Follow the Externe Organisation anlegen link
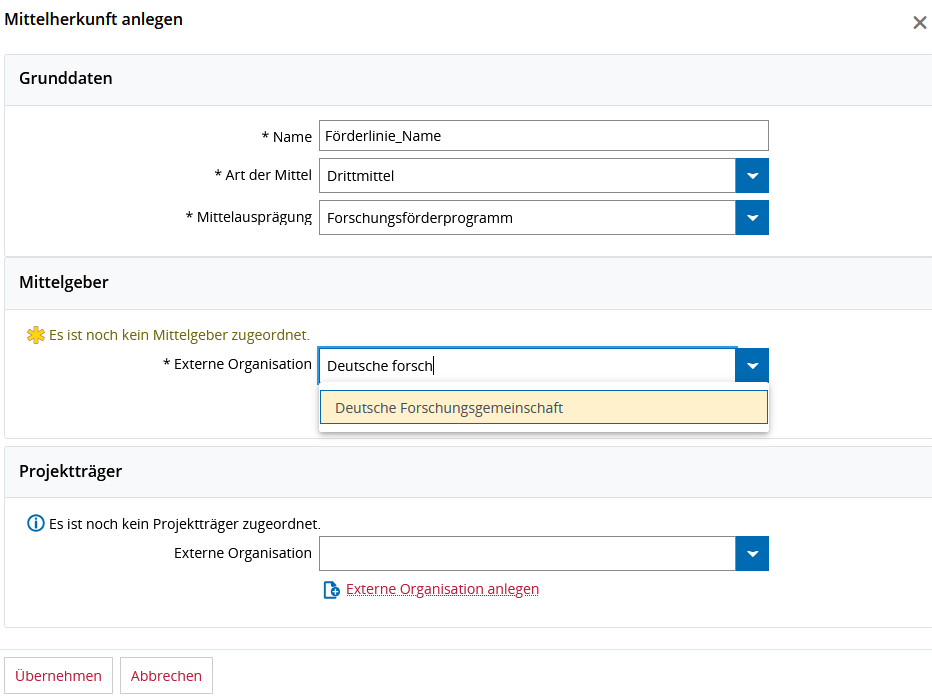The width and height of the screenshot is (932, 698). pyautogui.click(x=442, y=589)
